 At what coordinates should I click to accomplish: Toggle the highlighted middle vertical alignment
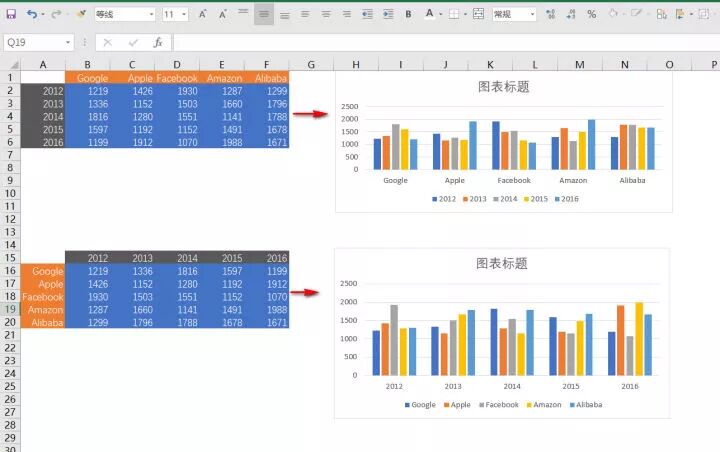point(264,14)
